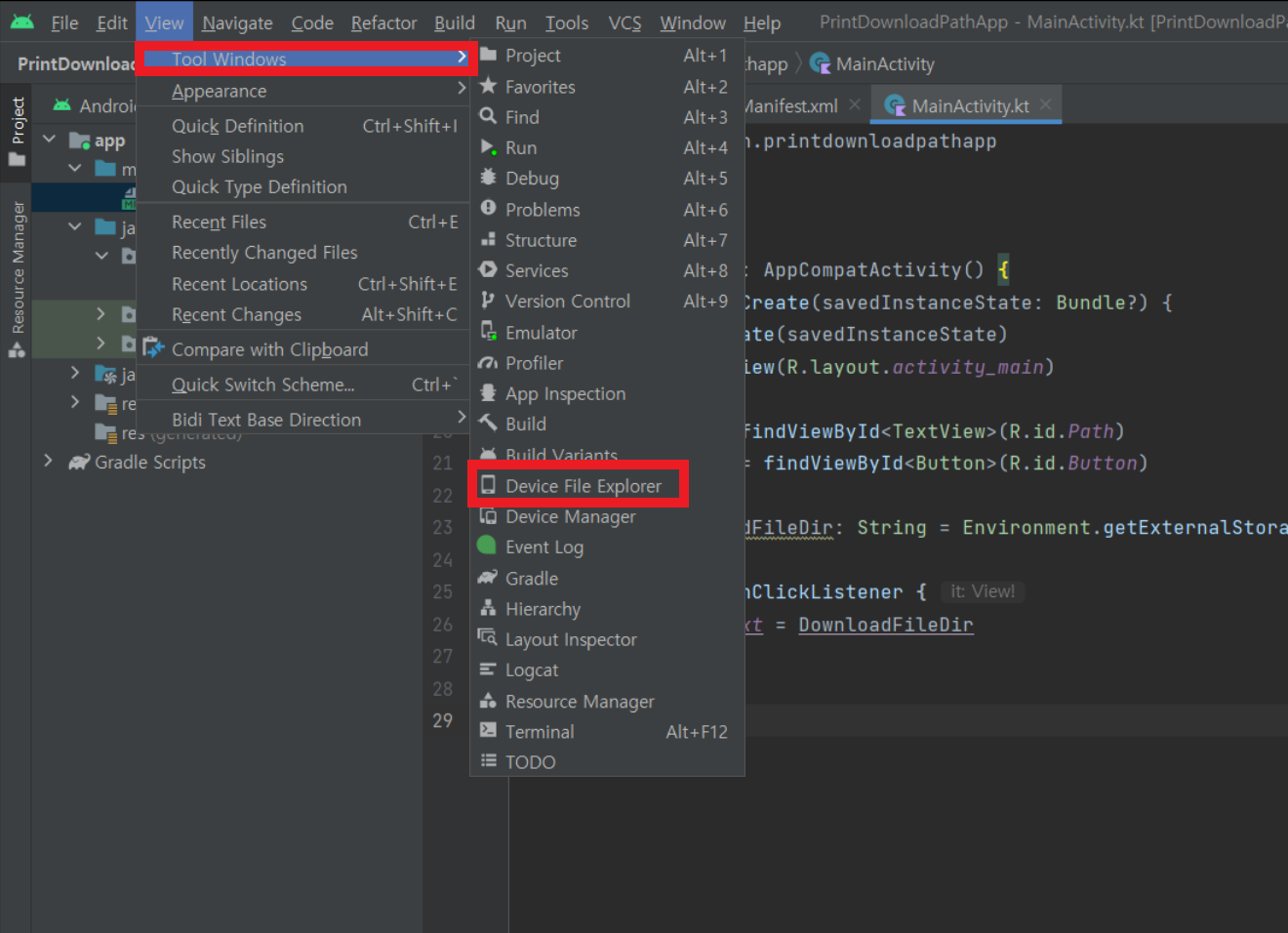Close the MainActivity.kt tab
Viewport: 1288px width, 933px height.
click(1046, 104)
